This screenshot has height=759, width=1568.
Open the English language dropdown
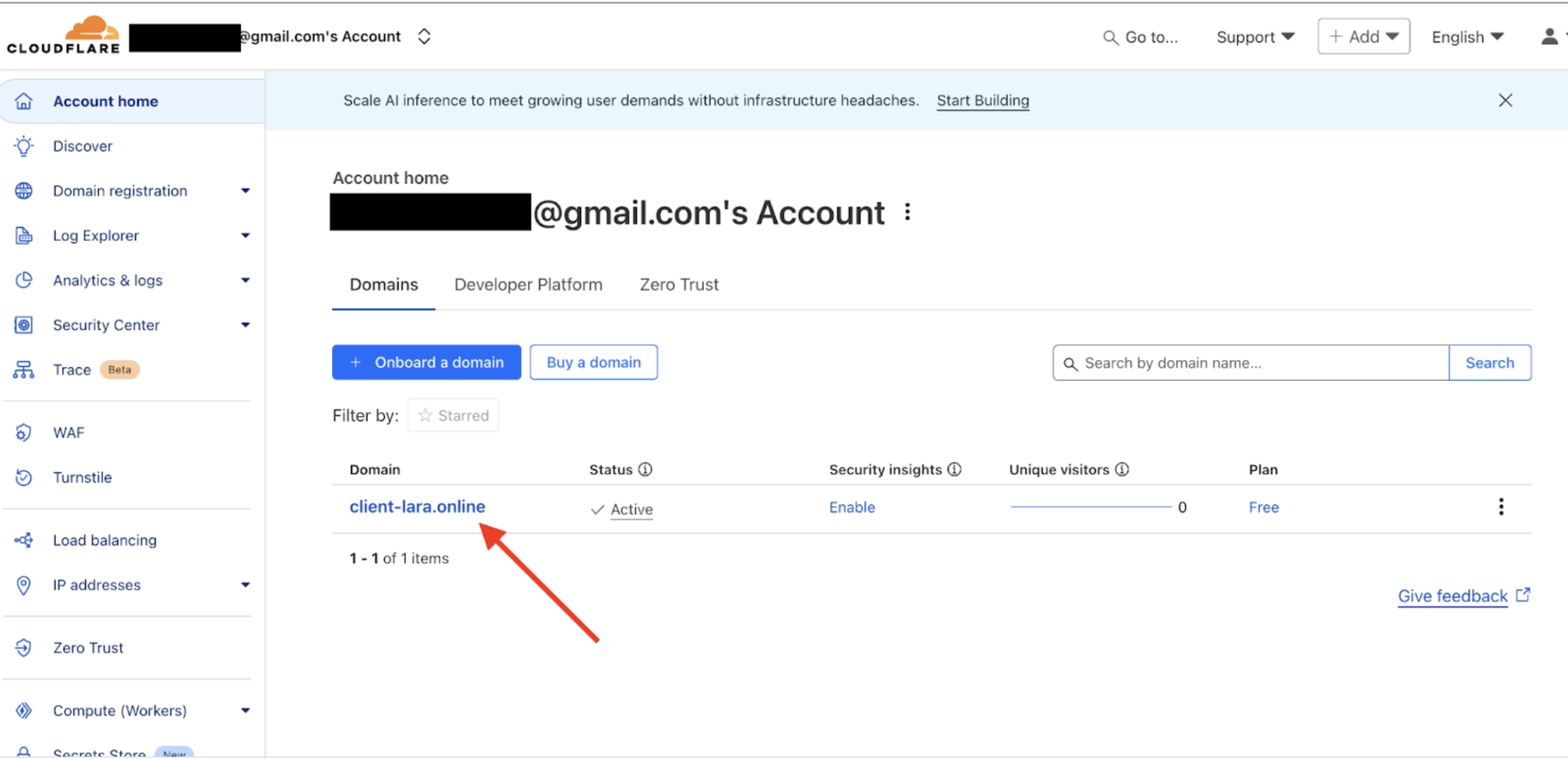1468,37
